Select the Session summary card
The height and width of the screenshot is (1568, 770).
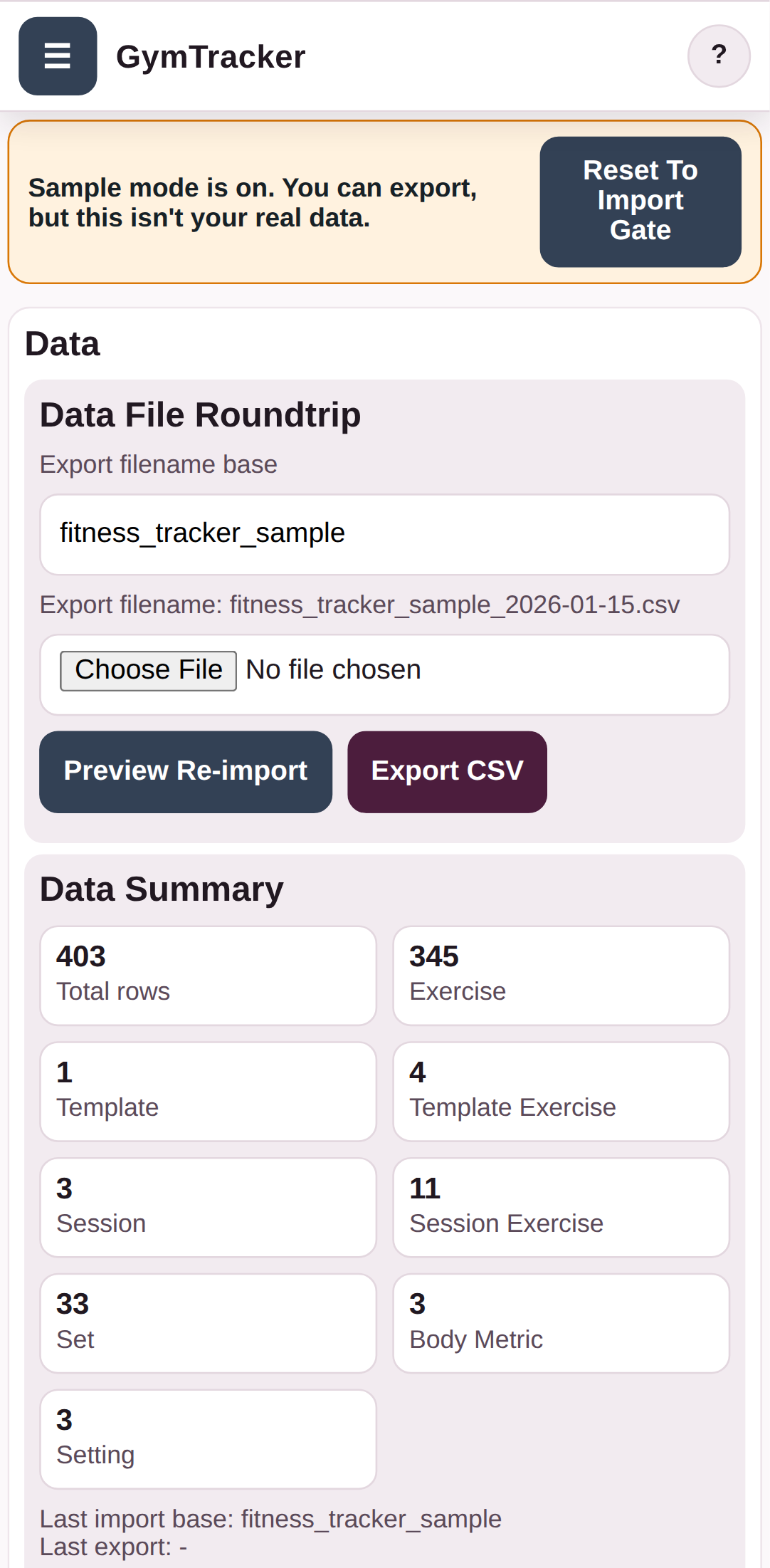208,1207
